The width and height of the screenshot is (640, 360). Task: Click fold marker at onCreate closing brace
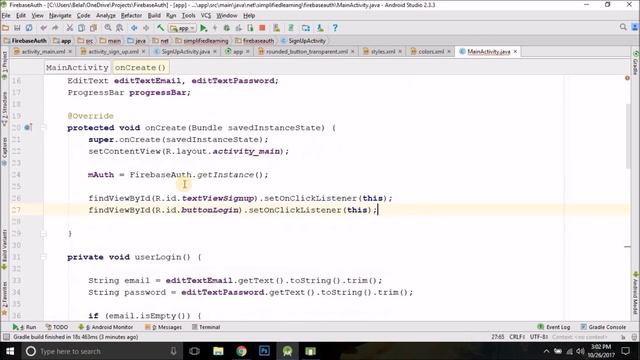(x=43, y=234)
